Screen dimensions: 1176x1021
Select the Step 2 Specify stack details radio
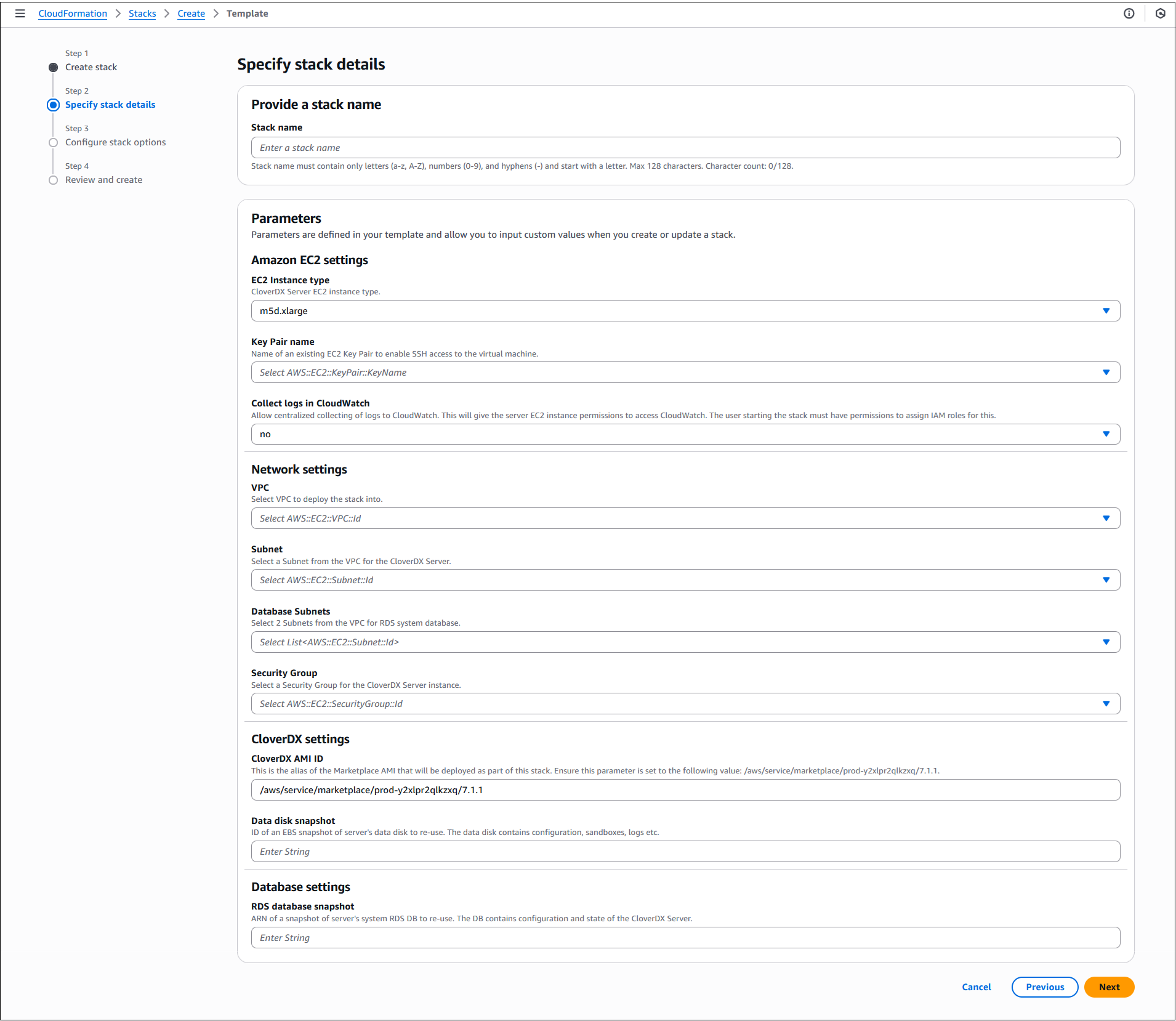coord(54,105)
